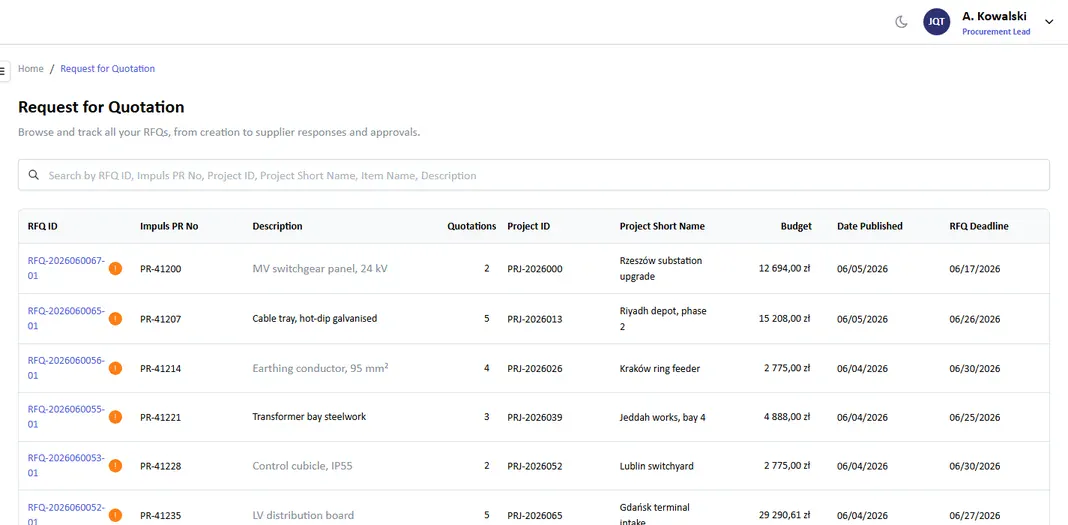Select PR-41214 cell
This screenshot has height=525, width=1068.
click(x=161, y=368)
